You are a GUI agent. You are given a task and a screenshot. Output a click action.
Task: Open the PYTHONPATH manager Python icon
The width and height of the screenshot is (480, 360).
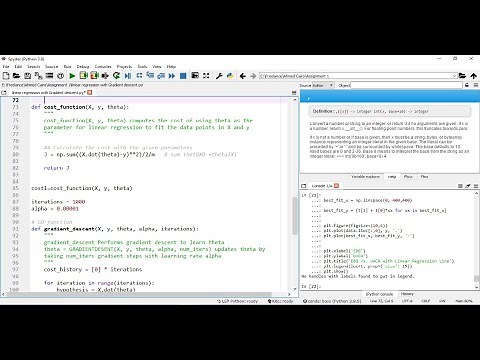[230, 76]
